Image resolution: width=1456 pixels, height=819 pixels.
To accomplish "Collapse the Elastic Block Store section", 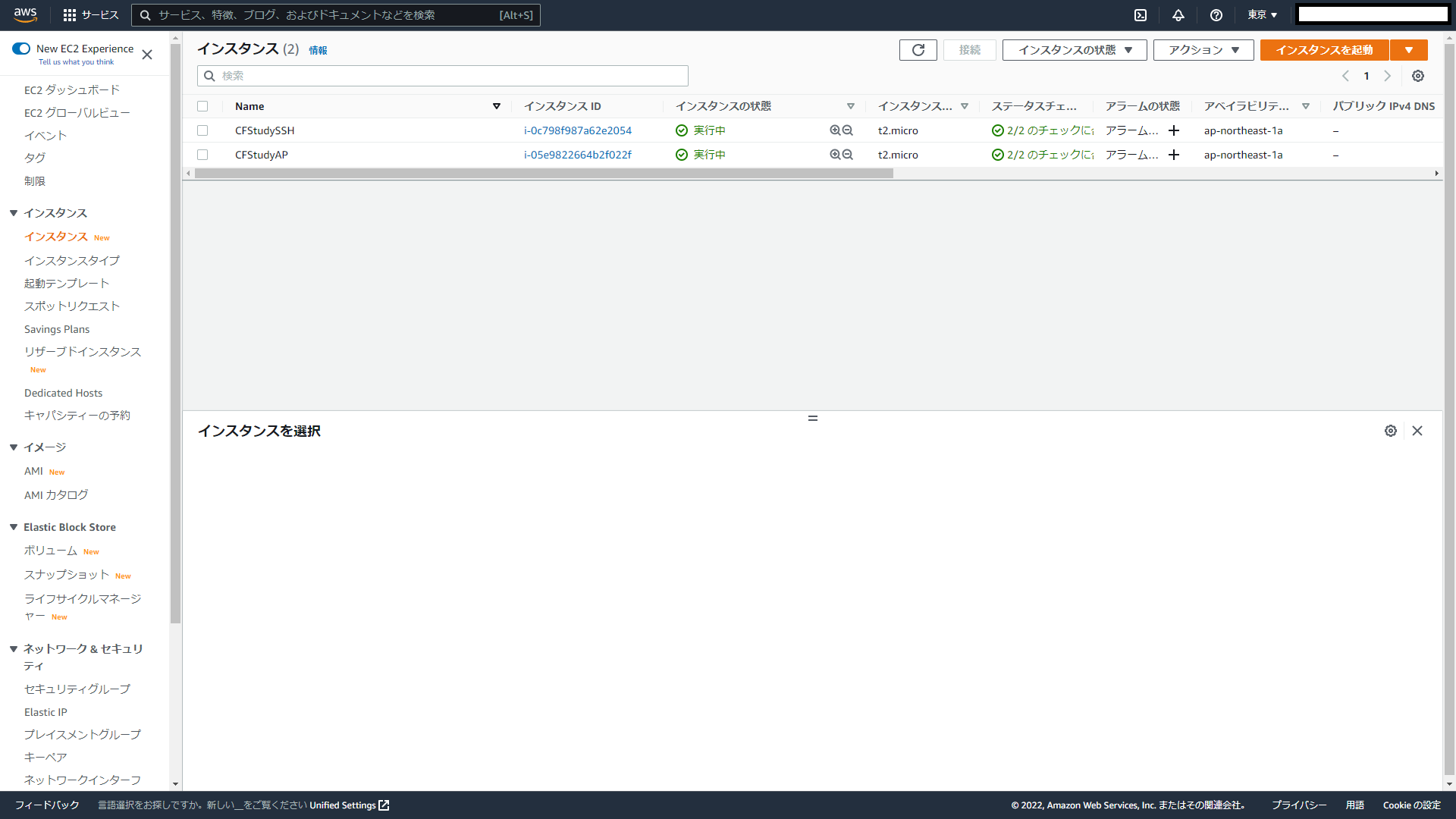I will (14, 527).
